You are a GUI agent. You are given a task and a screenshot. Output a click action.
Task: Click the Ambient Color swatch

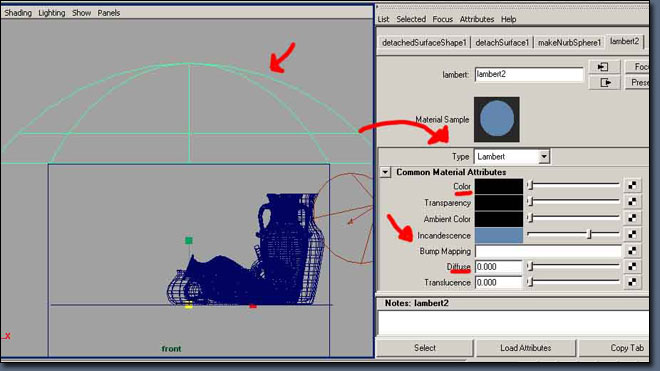499,219
